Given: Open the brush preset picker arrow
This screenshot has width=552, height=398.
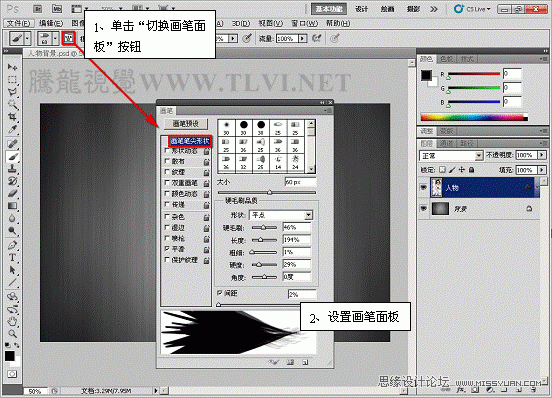Looking at the screenshot, I should (x=55, y=38).
